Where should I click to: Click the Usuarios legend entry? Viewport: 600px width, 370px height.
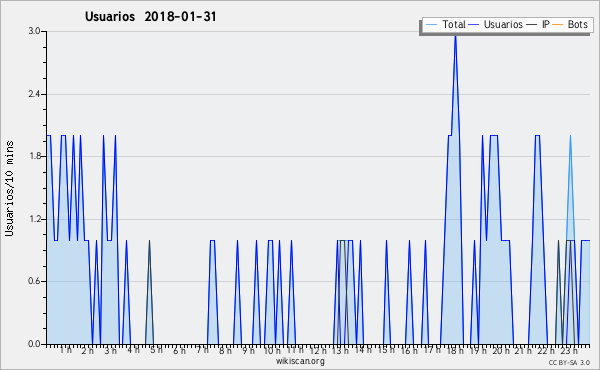coord(496,24)
